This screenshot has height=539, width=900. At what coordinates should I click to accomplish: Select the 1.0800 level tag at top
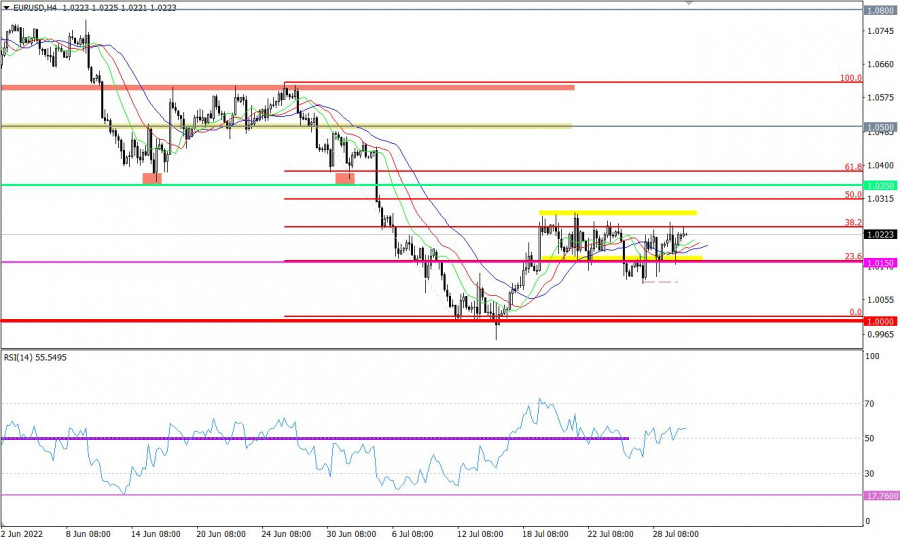click(x=880, y=10)
